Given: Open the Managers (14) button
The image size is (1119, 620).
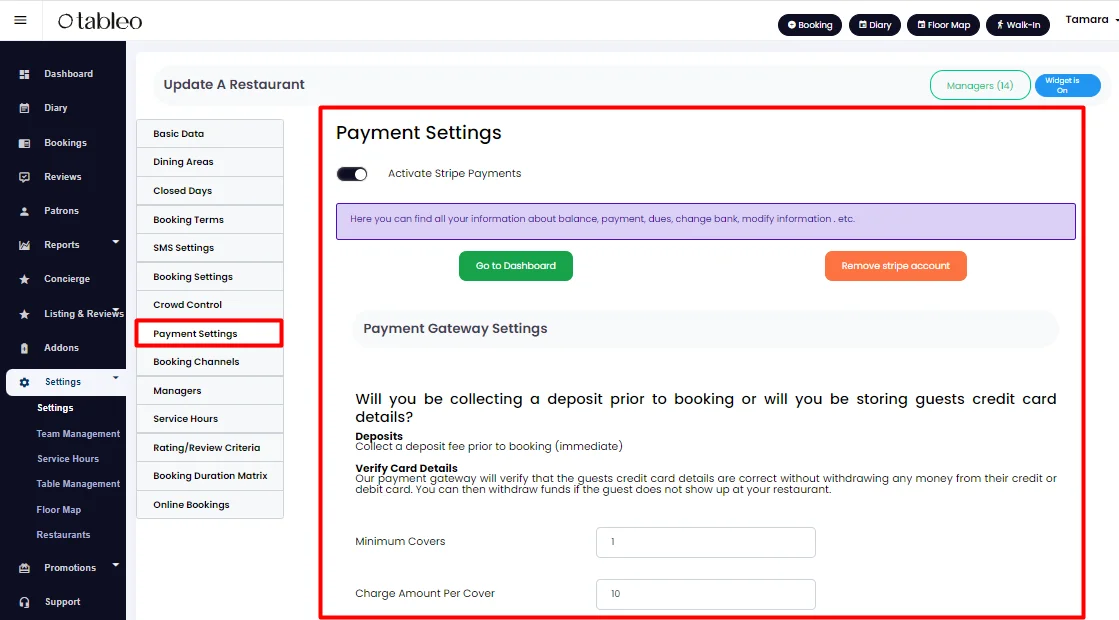Looking at the screenshot, I should click(x=980, y=86).
